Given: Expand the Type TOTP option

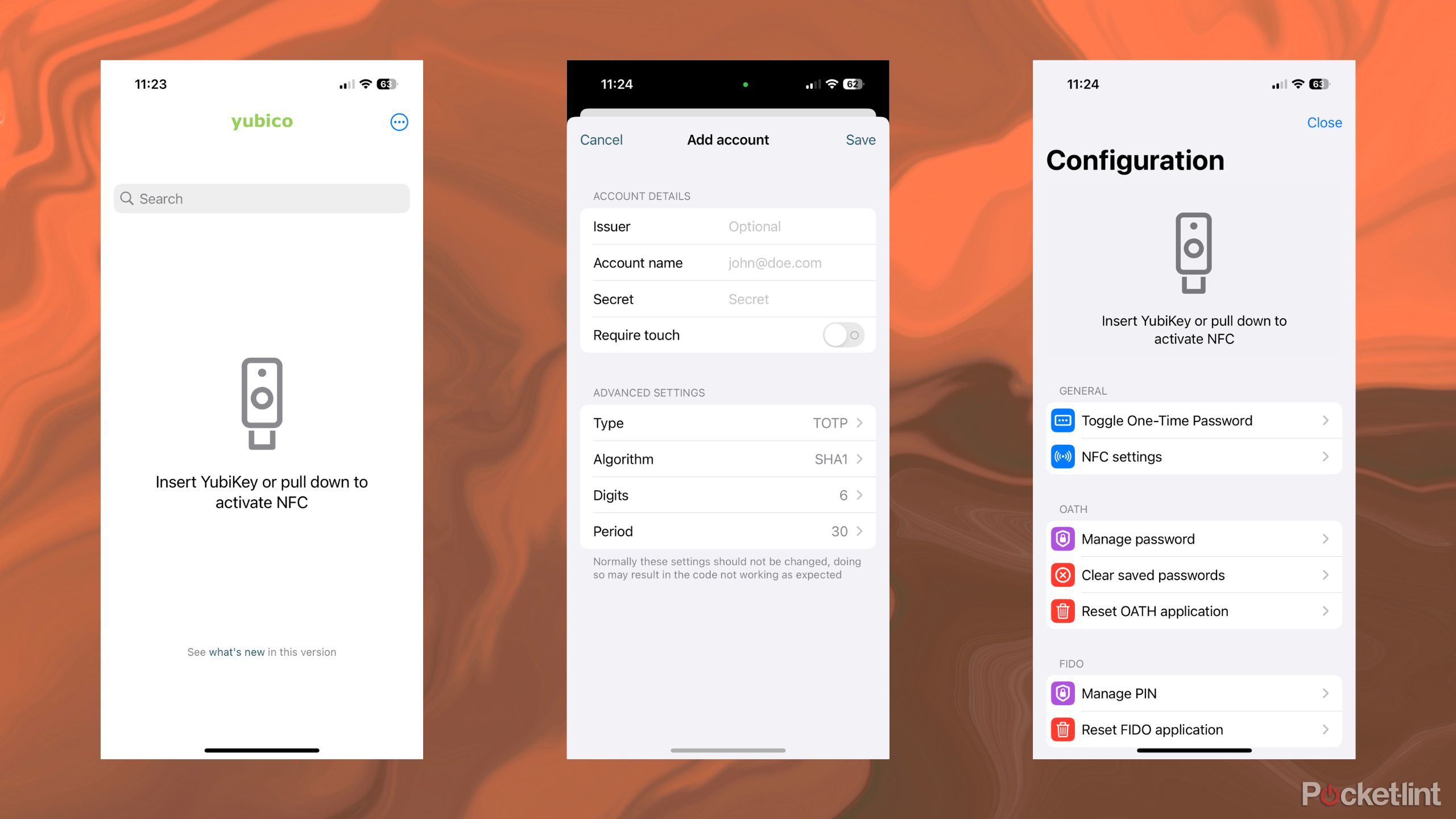Looking at the screenshot, I should click(x=860, y=423).
